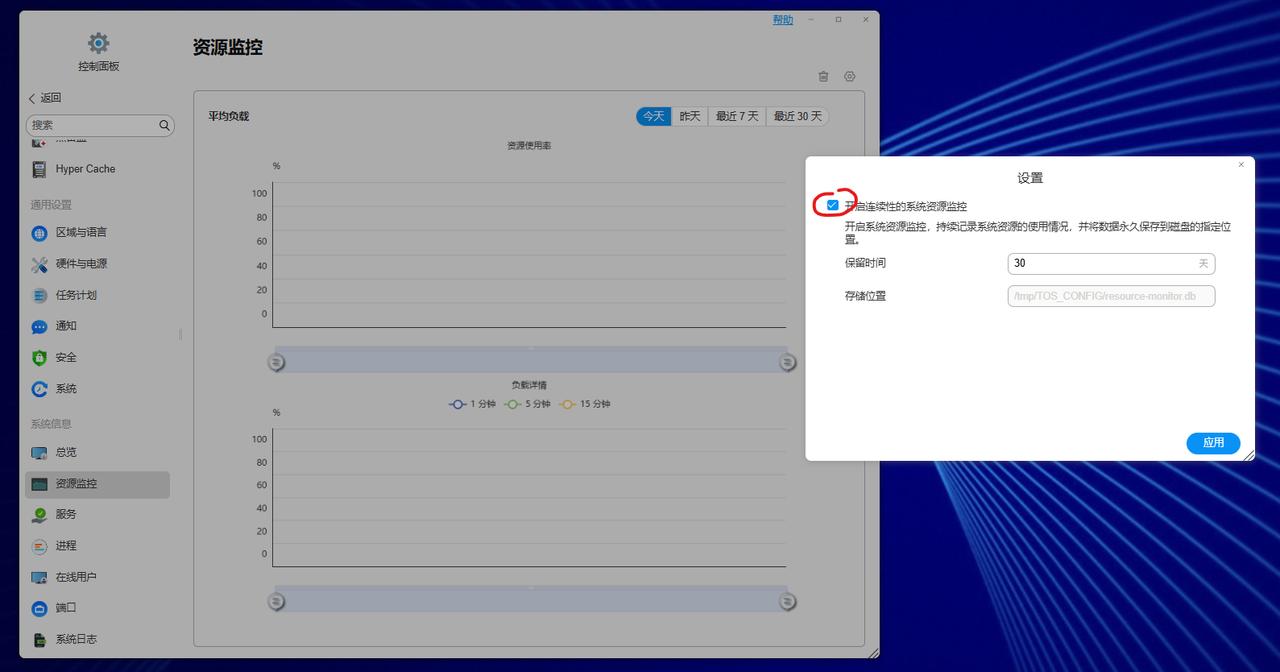Toggle the 15 分钟 legend series

[585, 404]
